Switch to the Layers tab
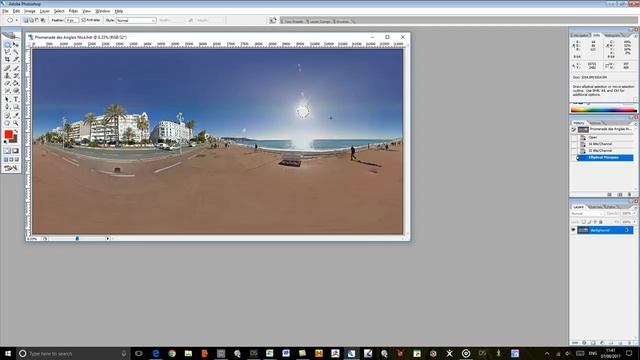Screen dimensions: 640x360 pyautogui.click(x=578, y=207)
